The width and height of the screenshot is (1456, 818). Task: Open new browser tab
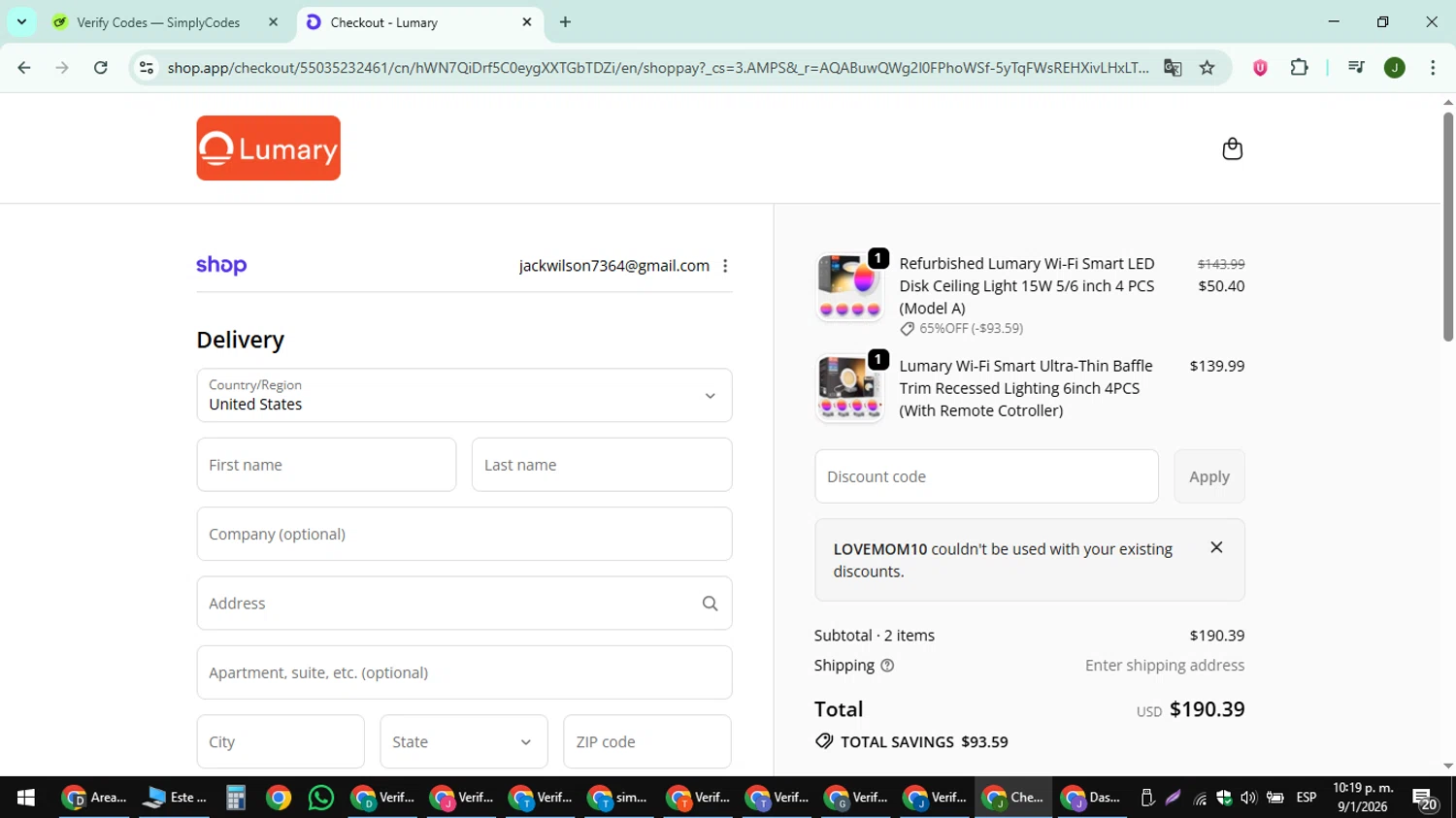pos(565,22)
